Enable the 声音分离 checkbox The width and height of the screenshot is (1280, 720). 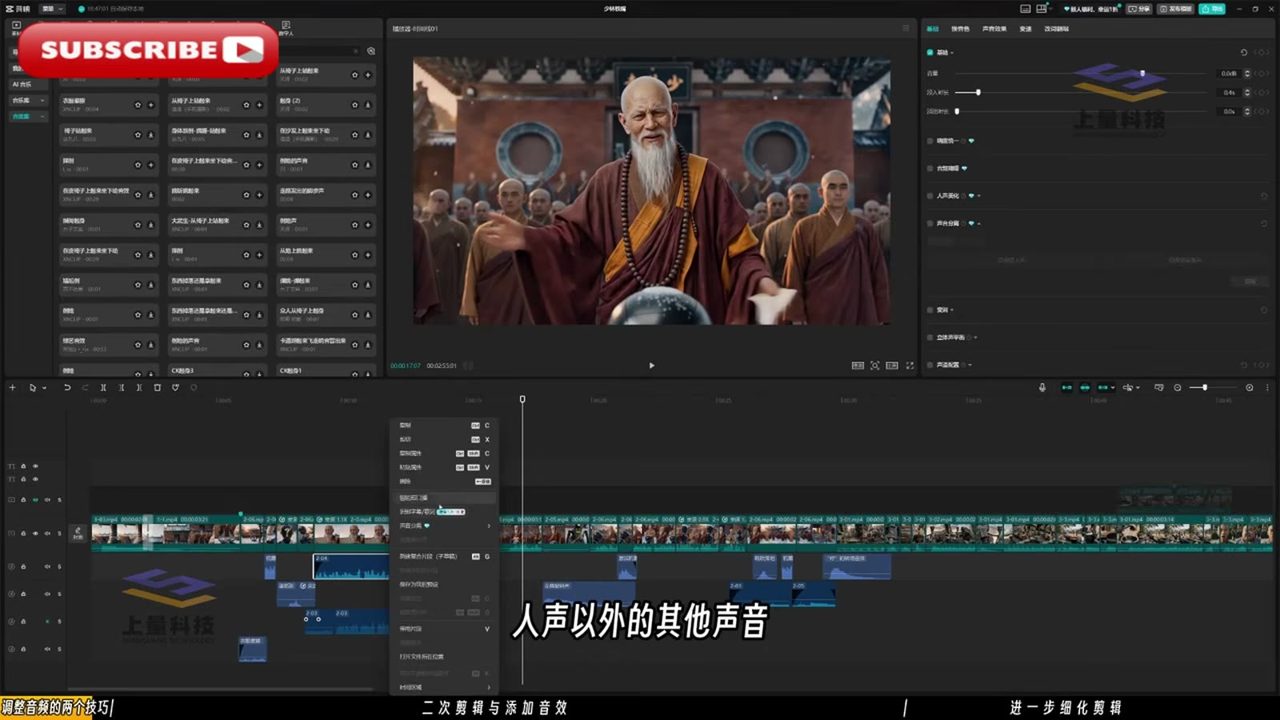click(930, 223)
